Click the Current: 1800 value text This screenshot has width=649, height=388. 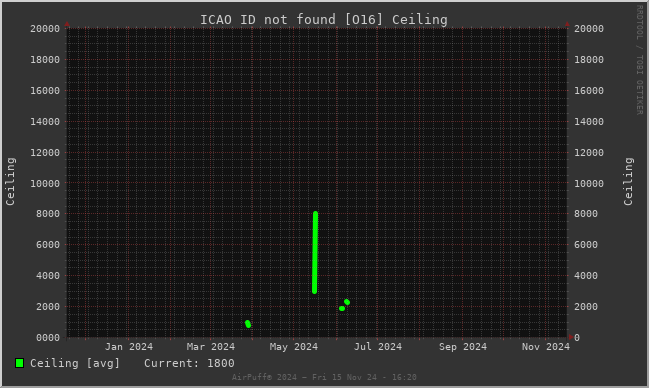coord(189,363)
